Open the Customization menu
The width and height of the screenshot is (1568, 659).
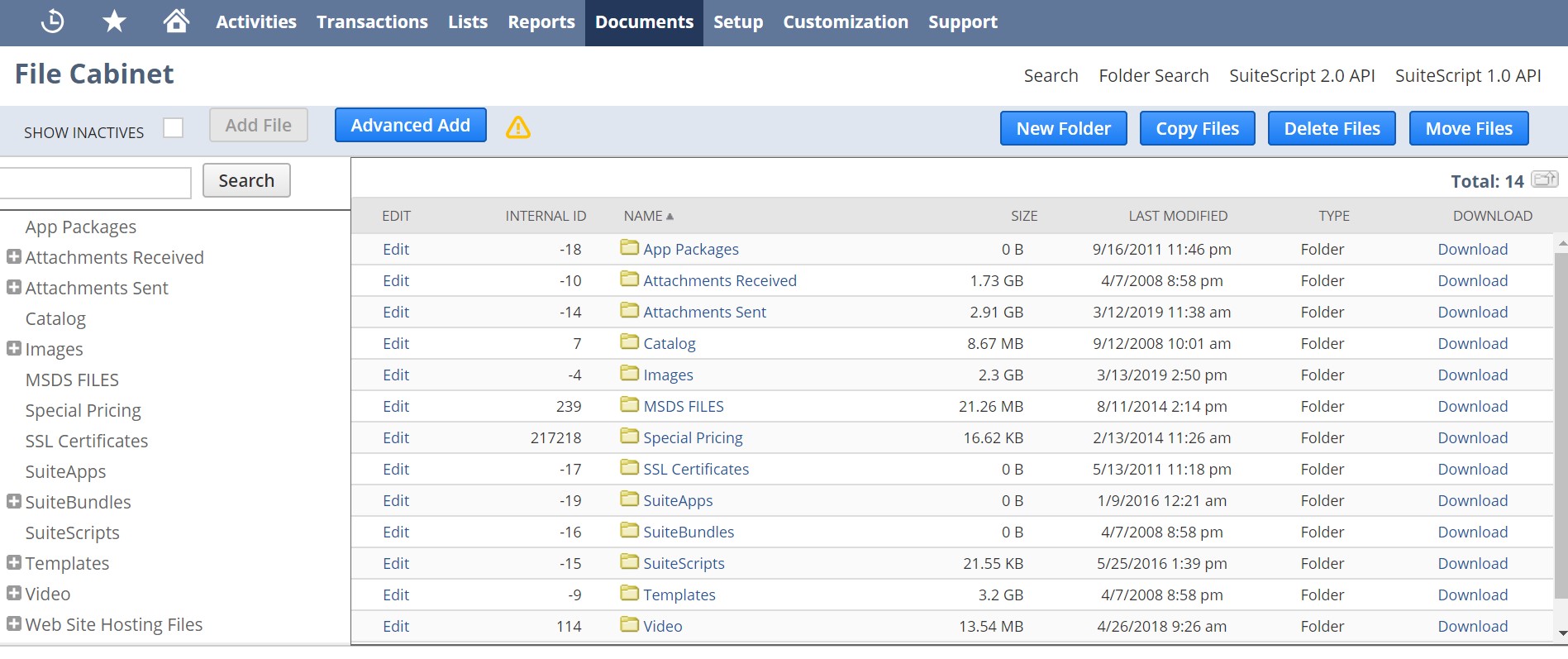[845, 22]
